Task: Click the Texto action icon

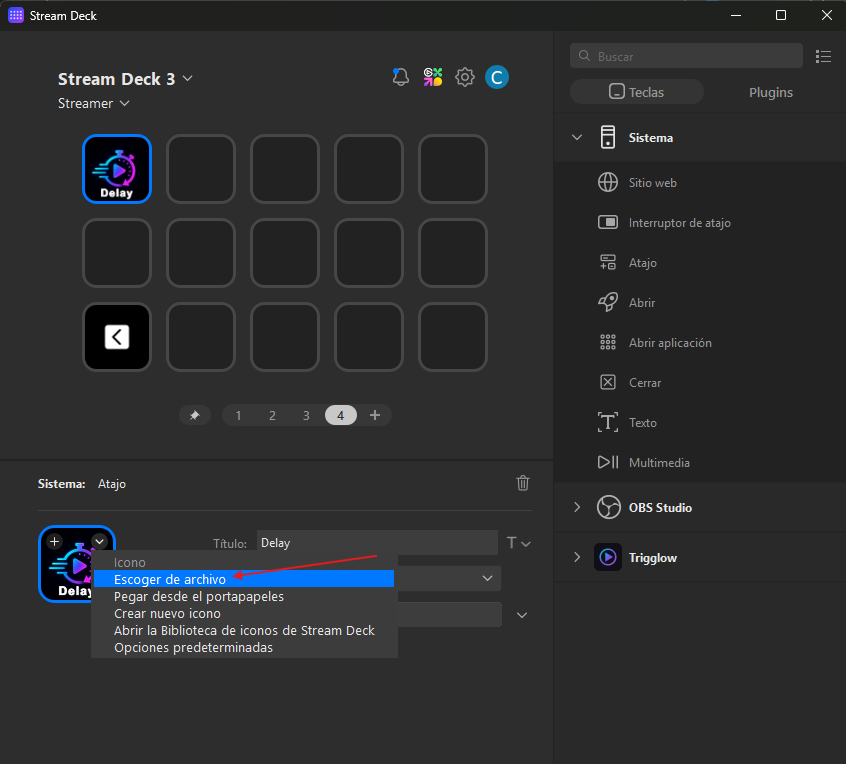Action: click(x=608, y=422)
